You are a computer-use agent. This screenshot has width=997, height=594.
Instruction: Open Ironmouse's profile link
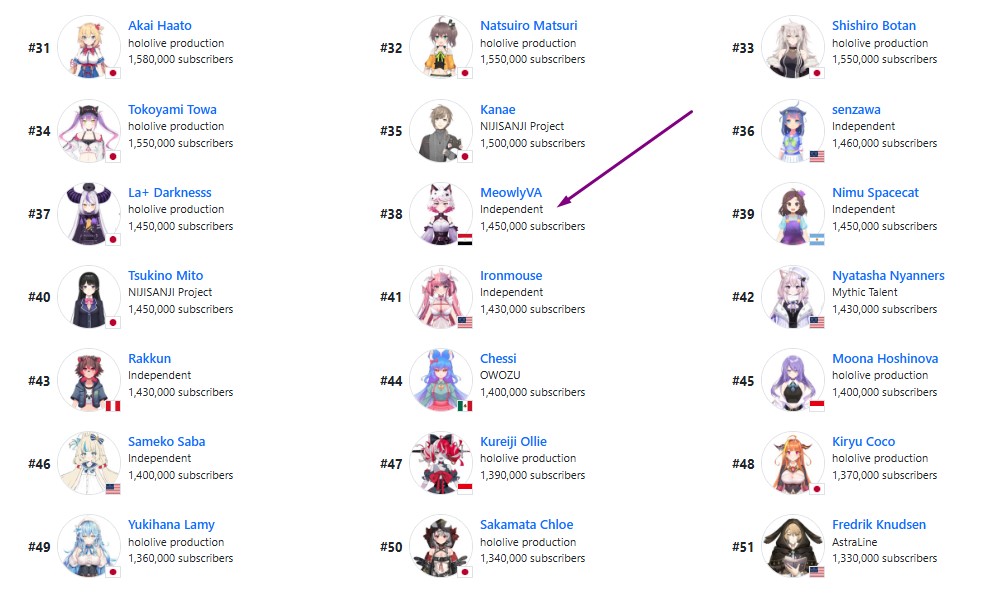click(x=511, y=275)
